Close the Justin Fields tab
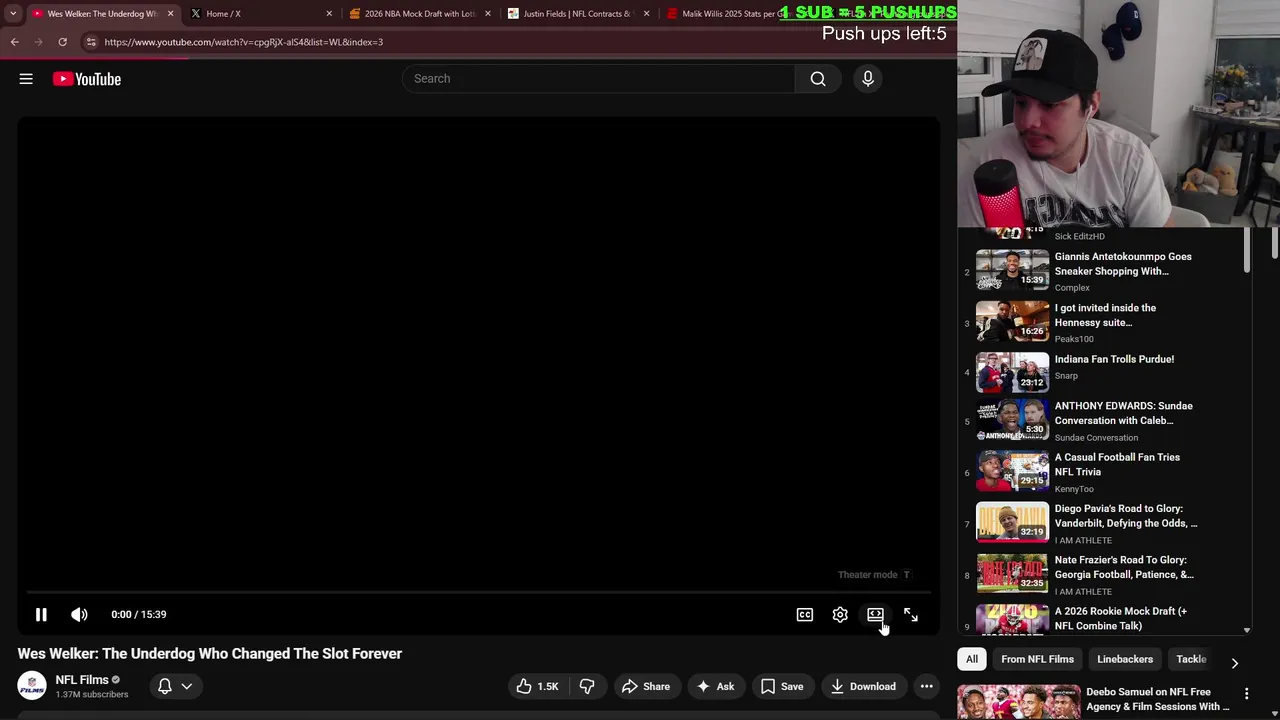Viewport: 1280px width, 720px height. point(646,14)
